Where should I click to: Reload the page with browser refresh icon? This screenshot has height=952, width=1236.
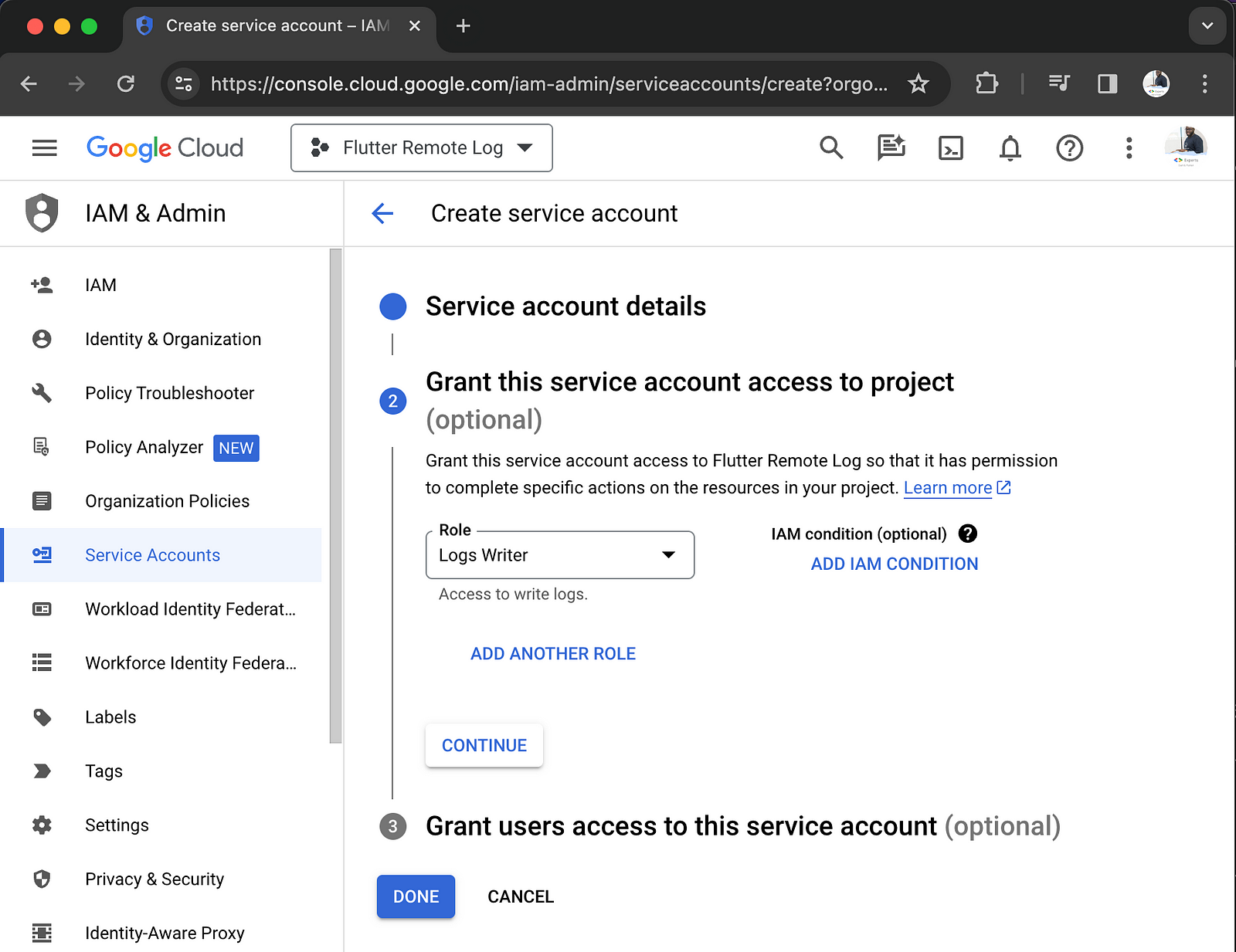[125, 83]
